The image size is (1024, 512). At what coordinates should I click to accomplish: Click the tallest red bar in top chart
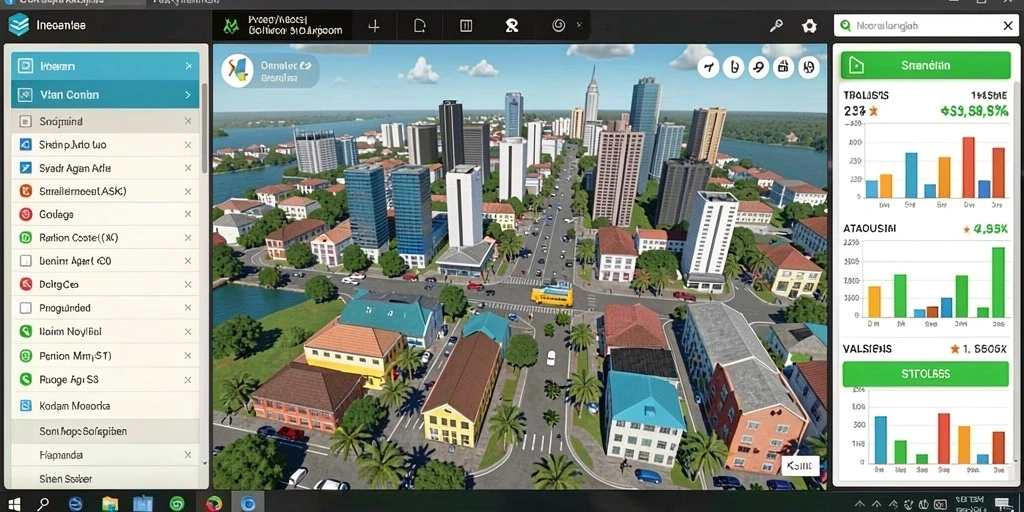(968, 167)
